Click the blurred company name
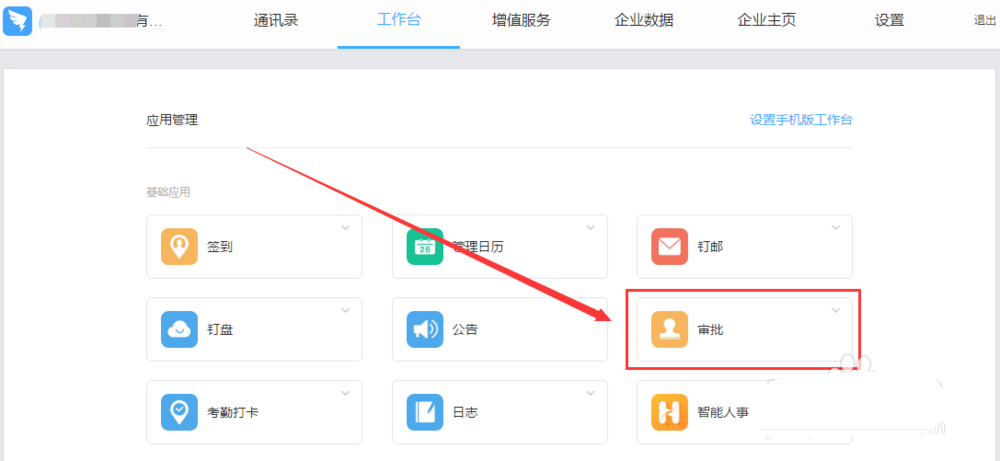 100,21
